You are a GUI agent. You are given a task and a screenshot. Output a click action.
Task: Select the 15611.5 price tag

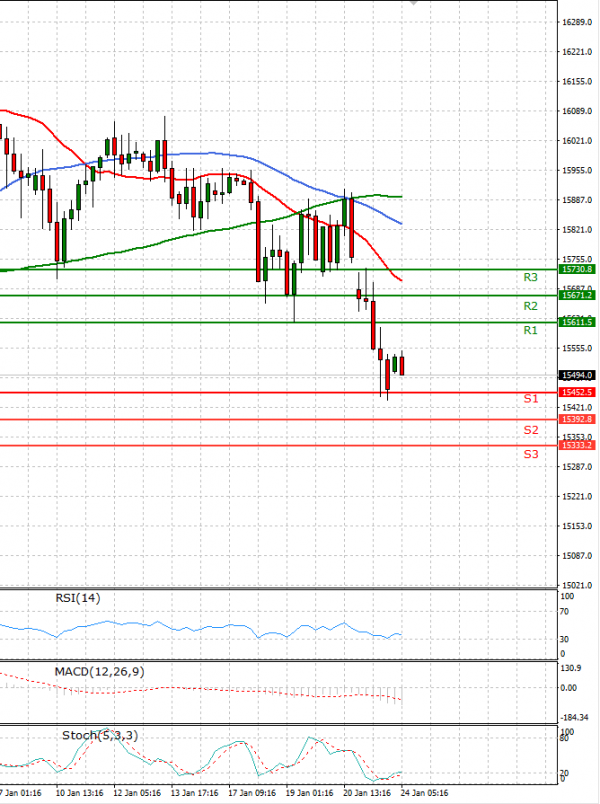point(577,322)
